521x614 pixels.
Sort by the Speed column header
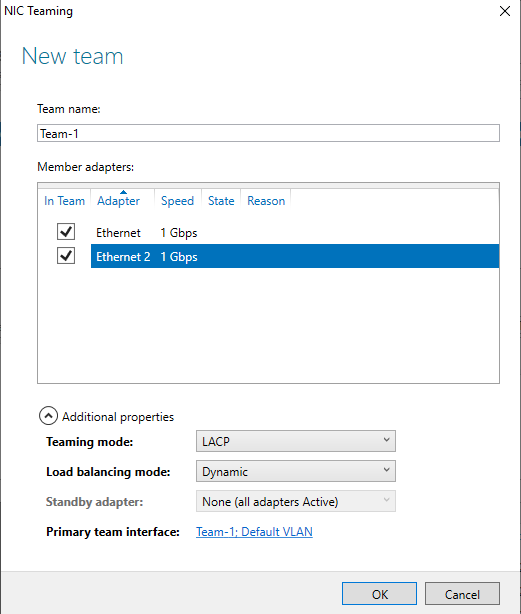(178, 201)
